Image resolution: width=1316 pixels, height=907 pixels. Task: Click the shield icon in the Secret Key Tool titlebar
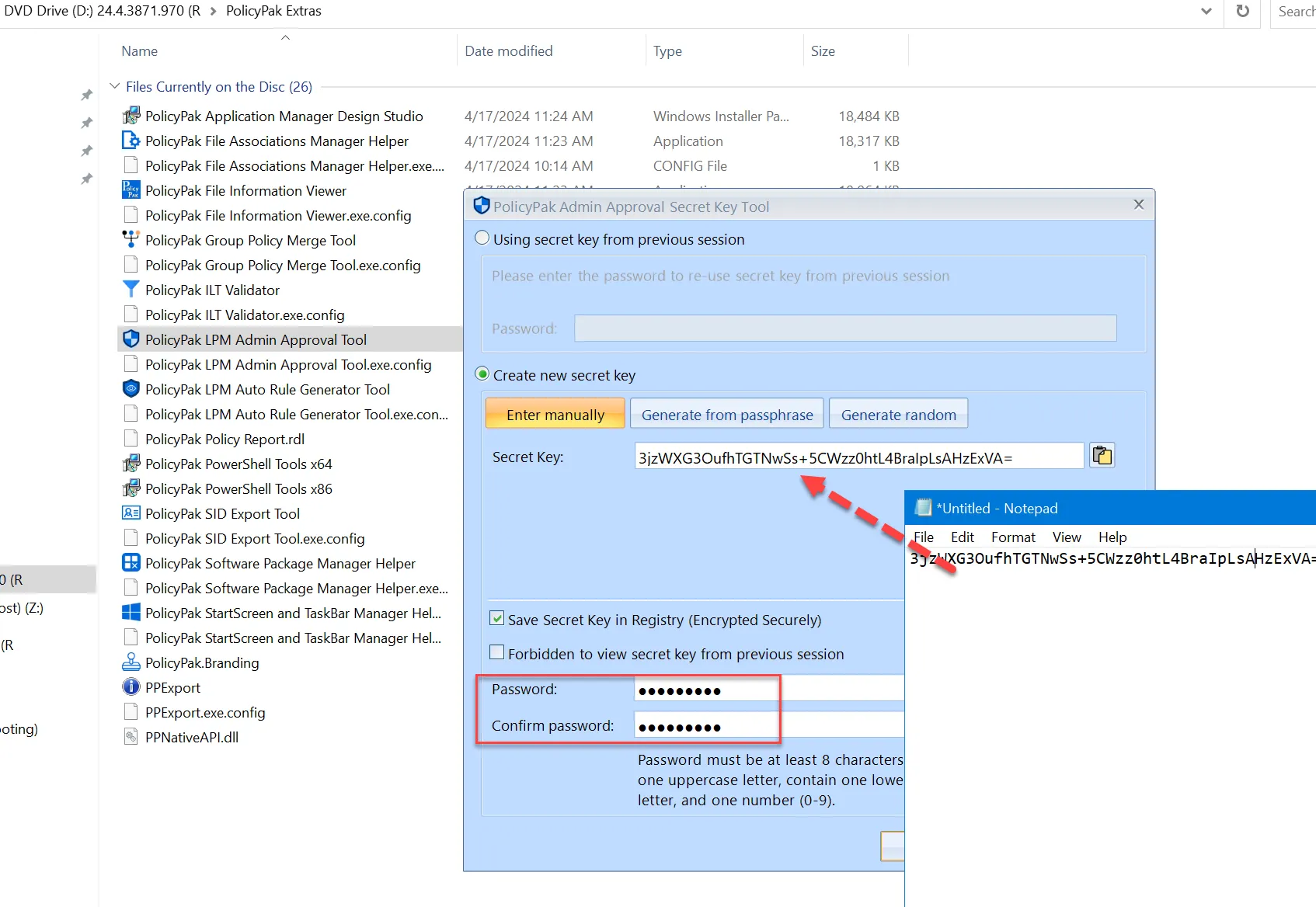tap(482, 206)
